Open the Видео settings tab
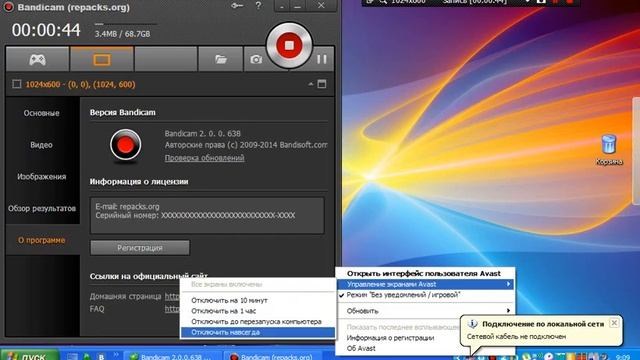The width and height of the screenshot is (640, 360). 41,145
